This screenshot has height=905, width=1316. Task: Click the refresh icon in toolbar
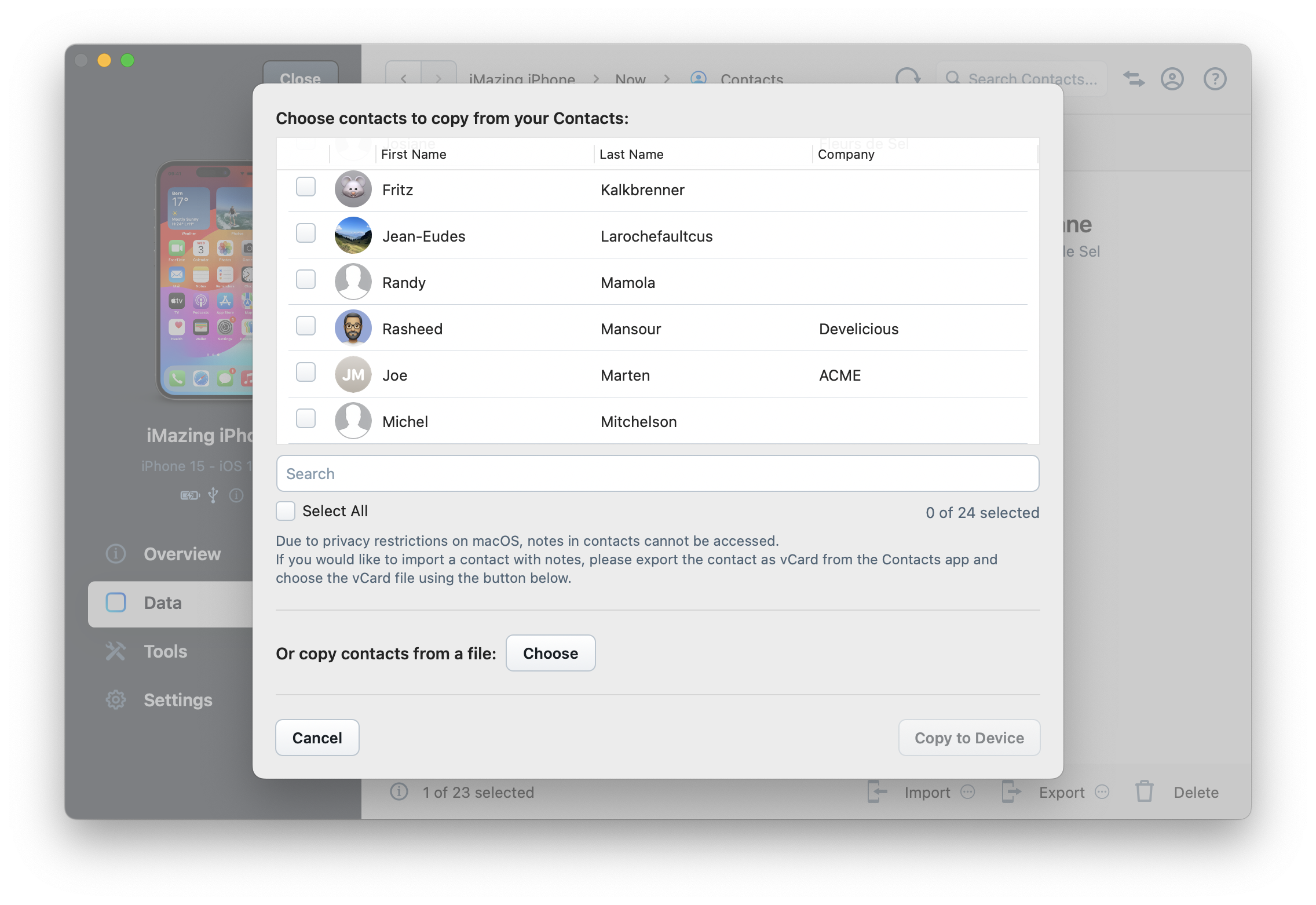[908, 77]
